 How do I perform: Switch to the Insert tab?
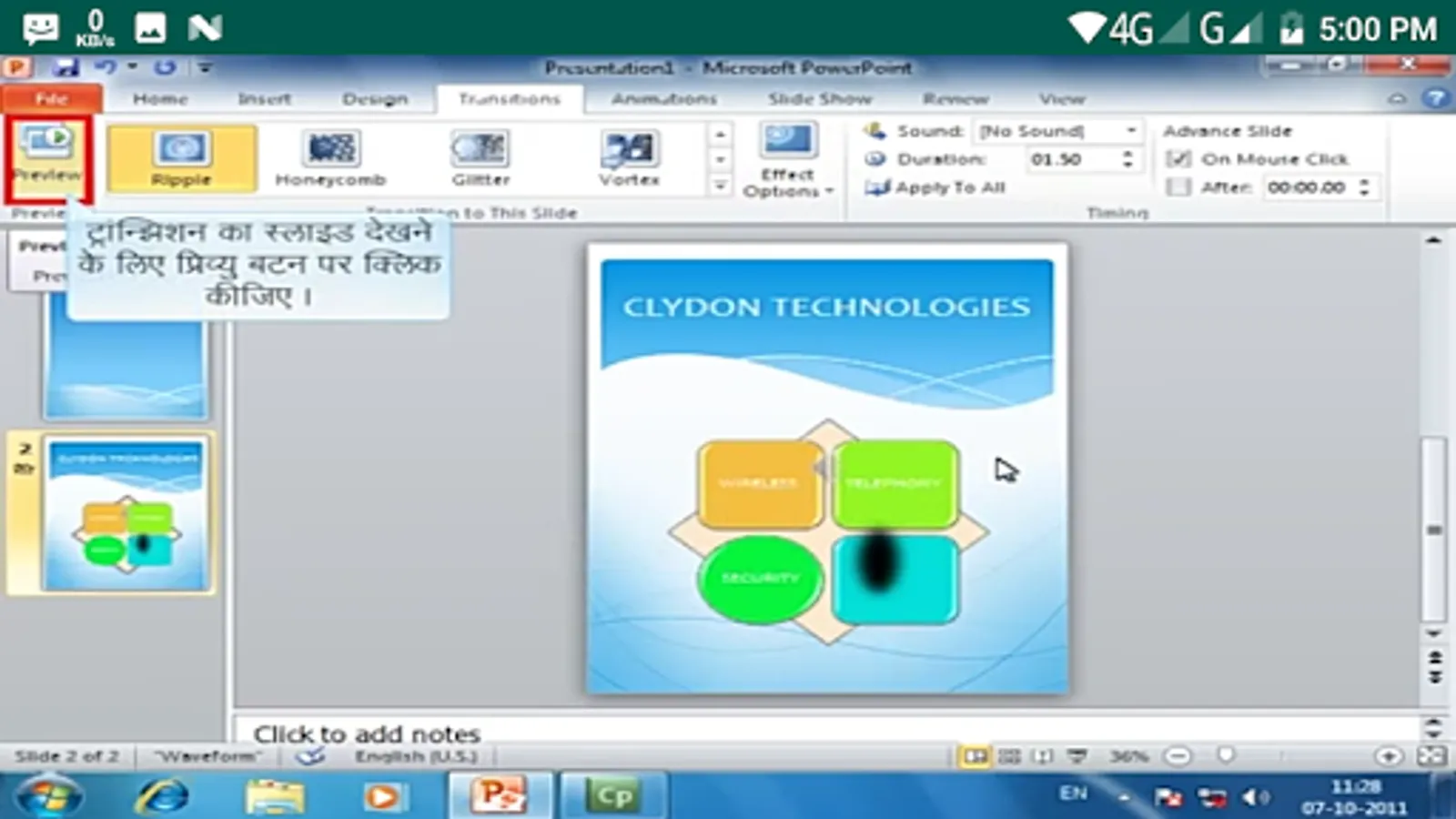point(265,98)
